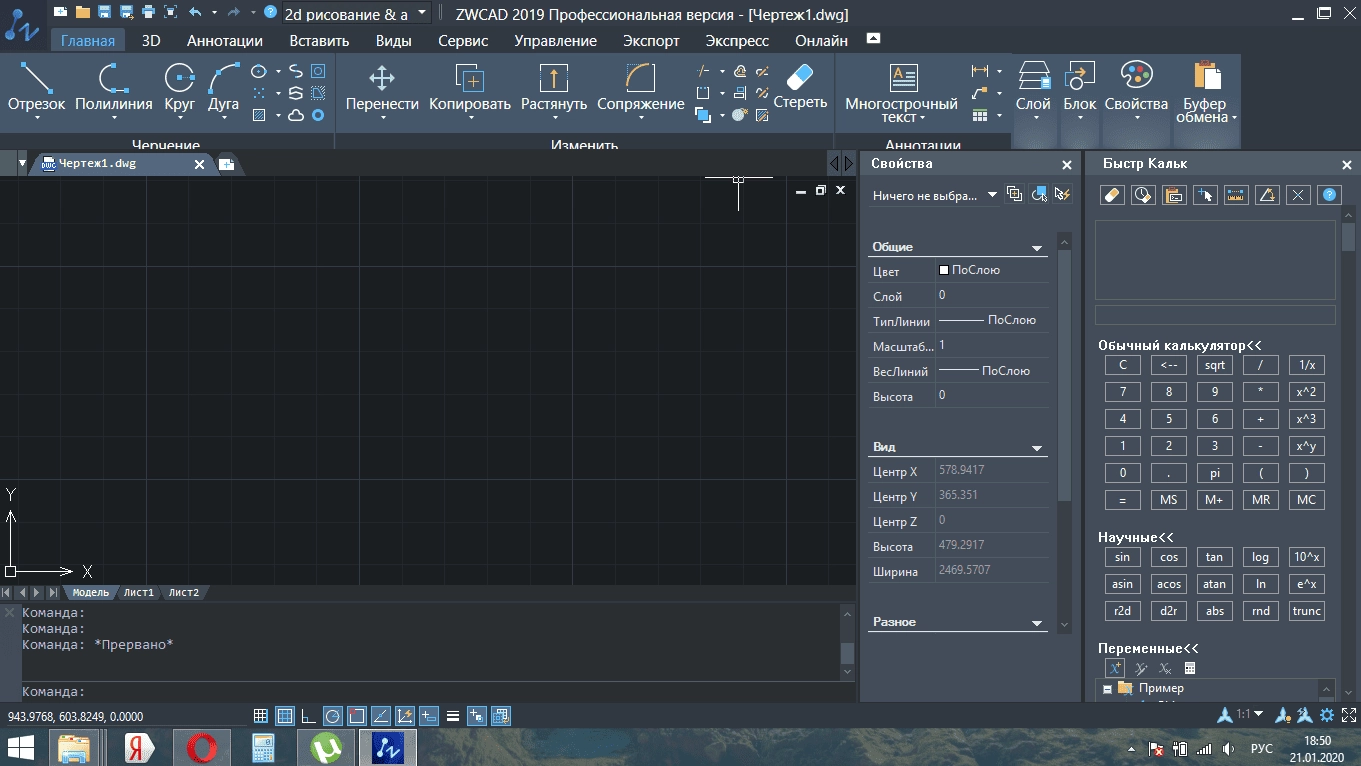Switch to the Вставить ribbon tab

(x=319, y=41)
